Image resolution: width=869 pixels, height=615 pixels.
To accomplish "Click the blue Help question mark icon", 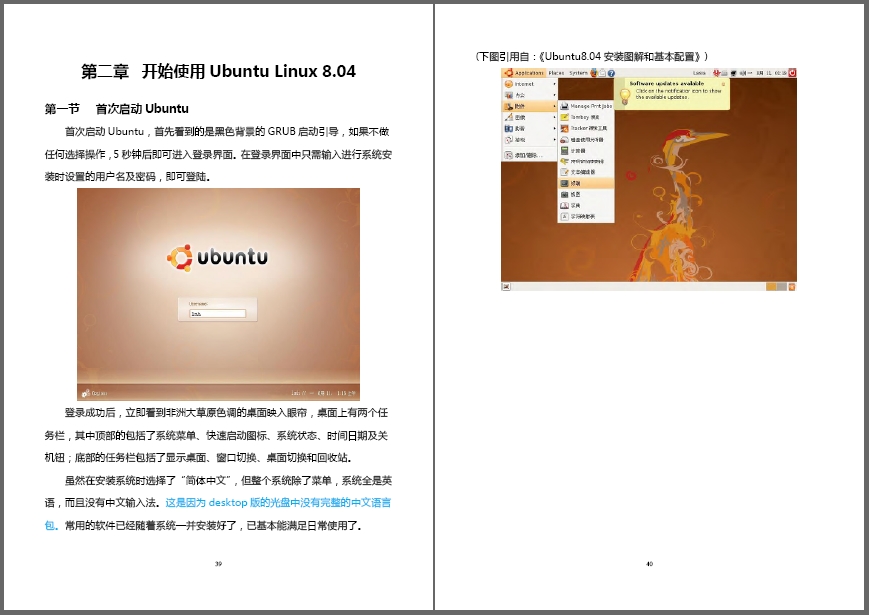I will (x=611, y=73).
